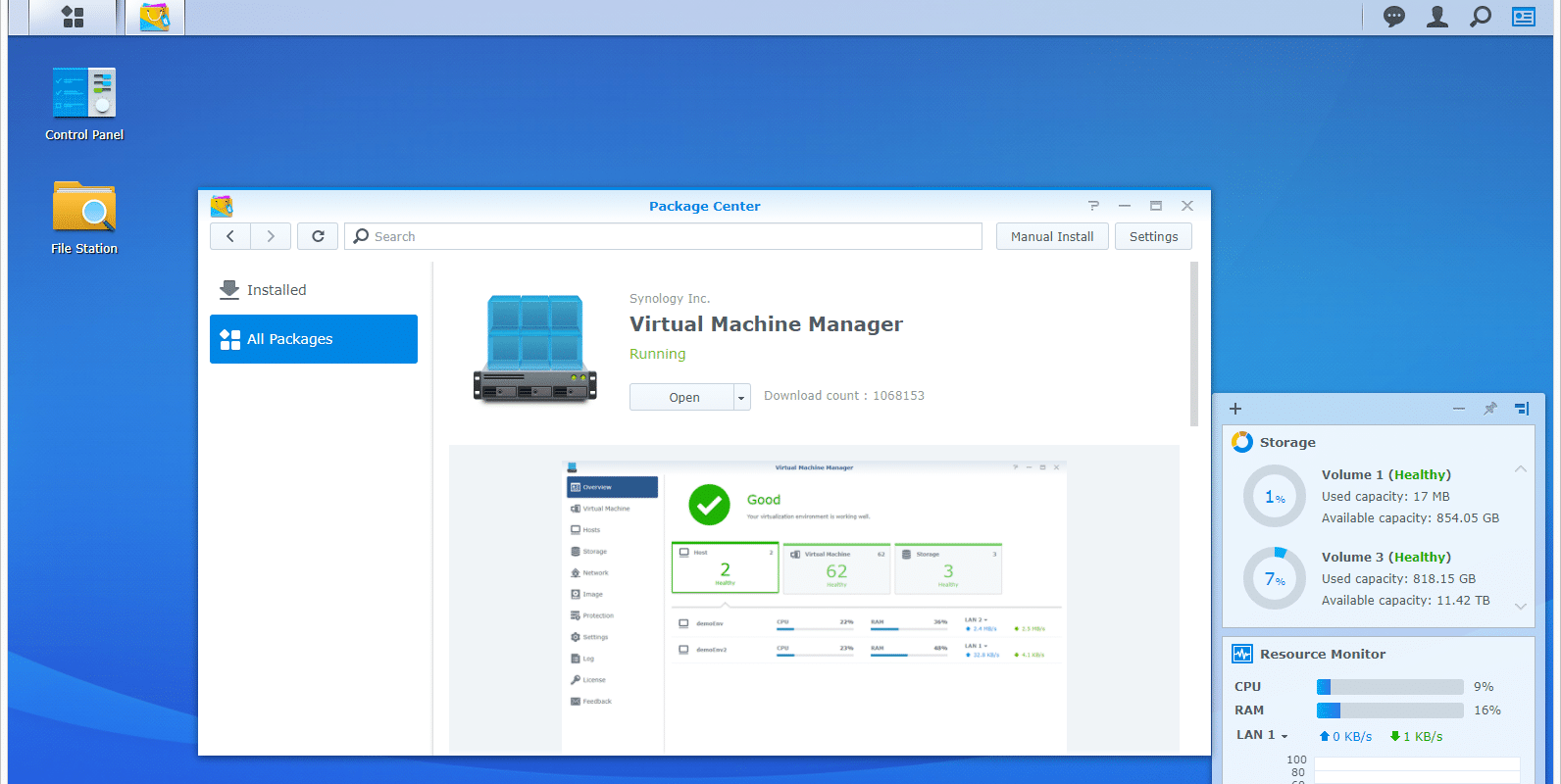Open Package Center Settings
Image resolution: width=1561 pixels, height=784 pixels.
[x=1153, y=236]
